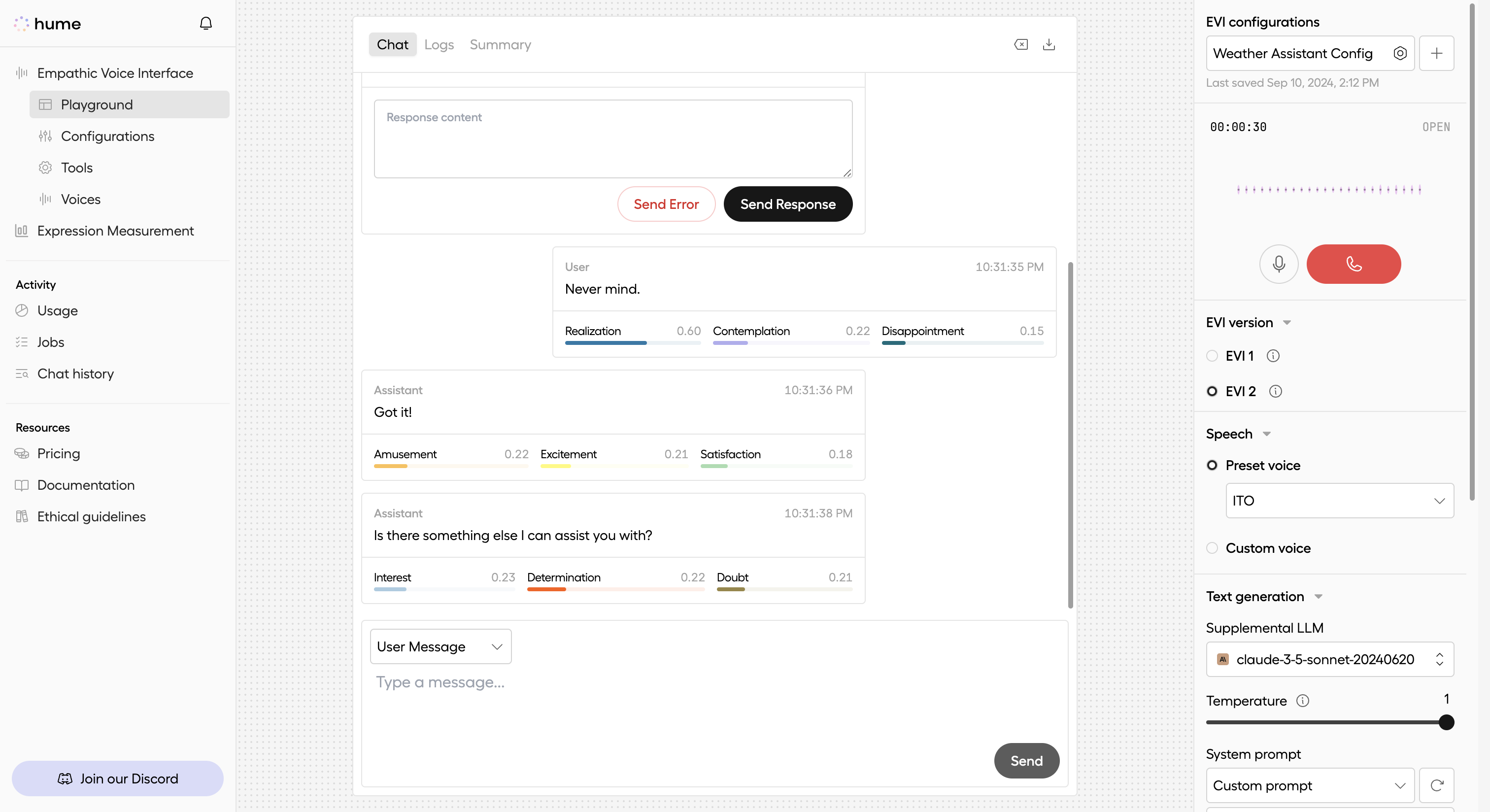Screen dimensions: 1490x812
Task: Click the Send Response button
Action: (x=787, y=203)
